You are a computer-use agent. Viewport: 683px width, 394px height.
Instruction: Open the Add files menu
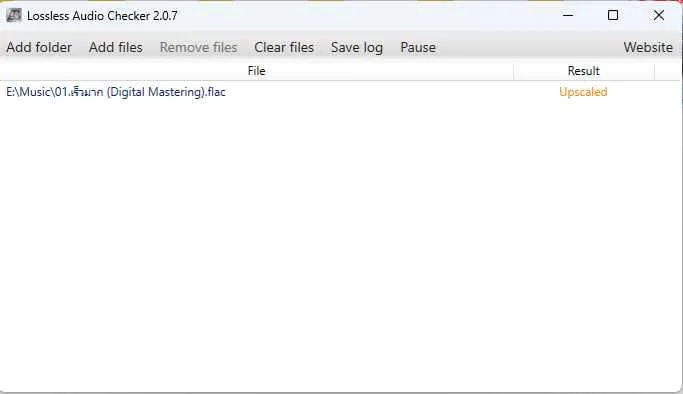point(115,47)
